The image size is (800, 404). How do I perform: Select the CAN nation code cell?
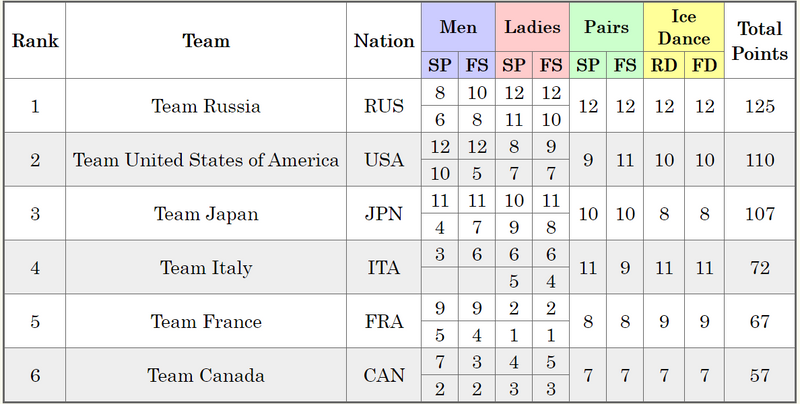point(384,375)
